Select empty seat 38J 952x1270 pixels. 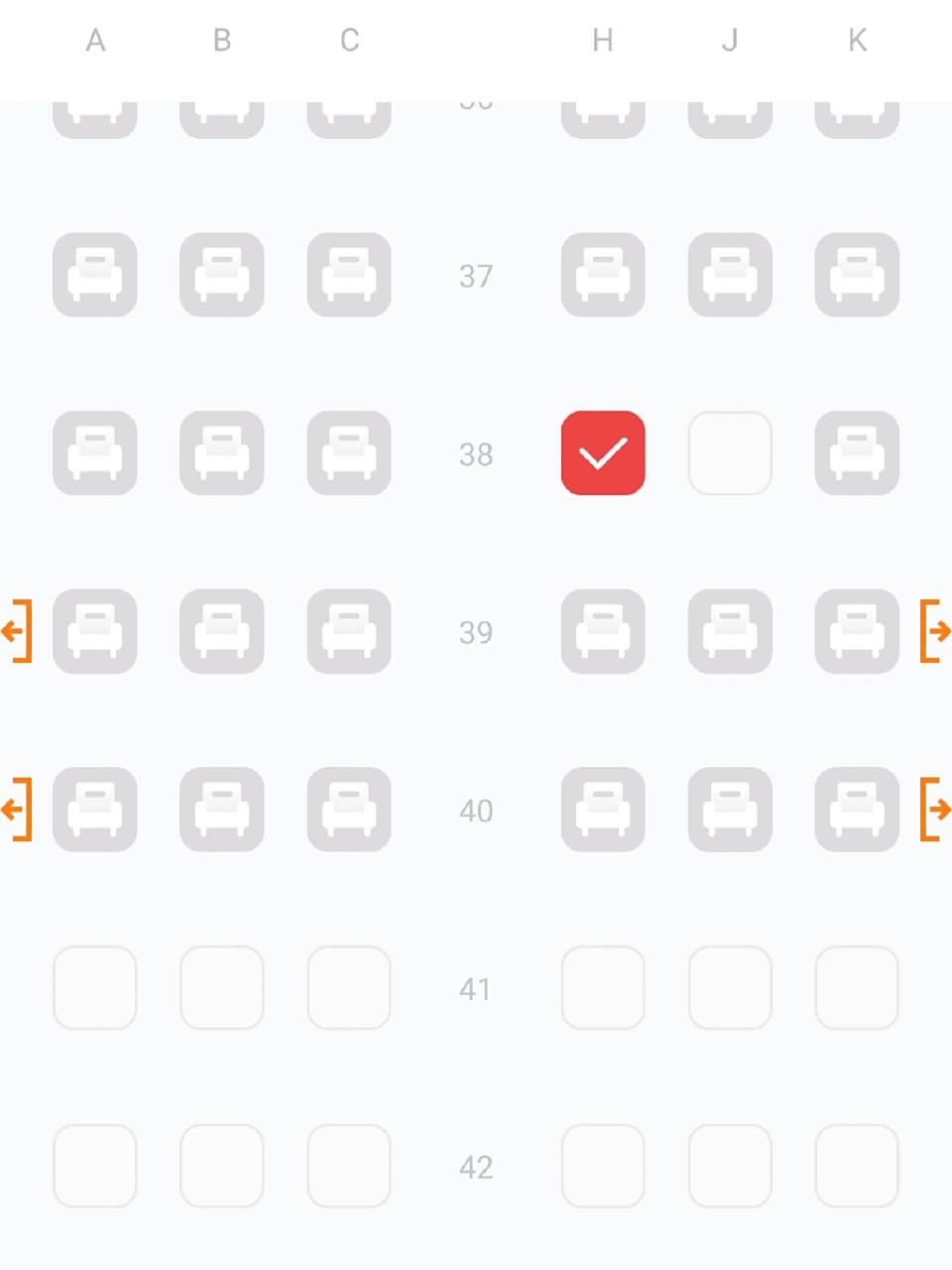click(730, 453)
